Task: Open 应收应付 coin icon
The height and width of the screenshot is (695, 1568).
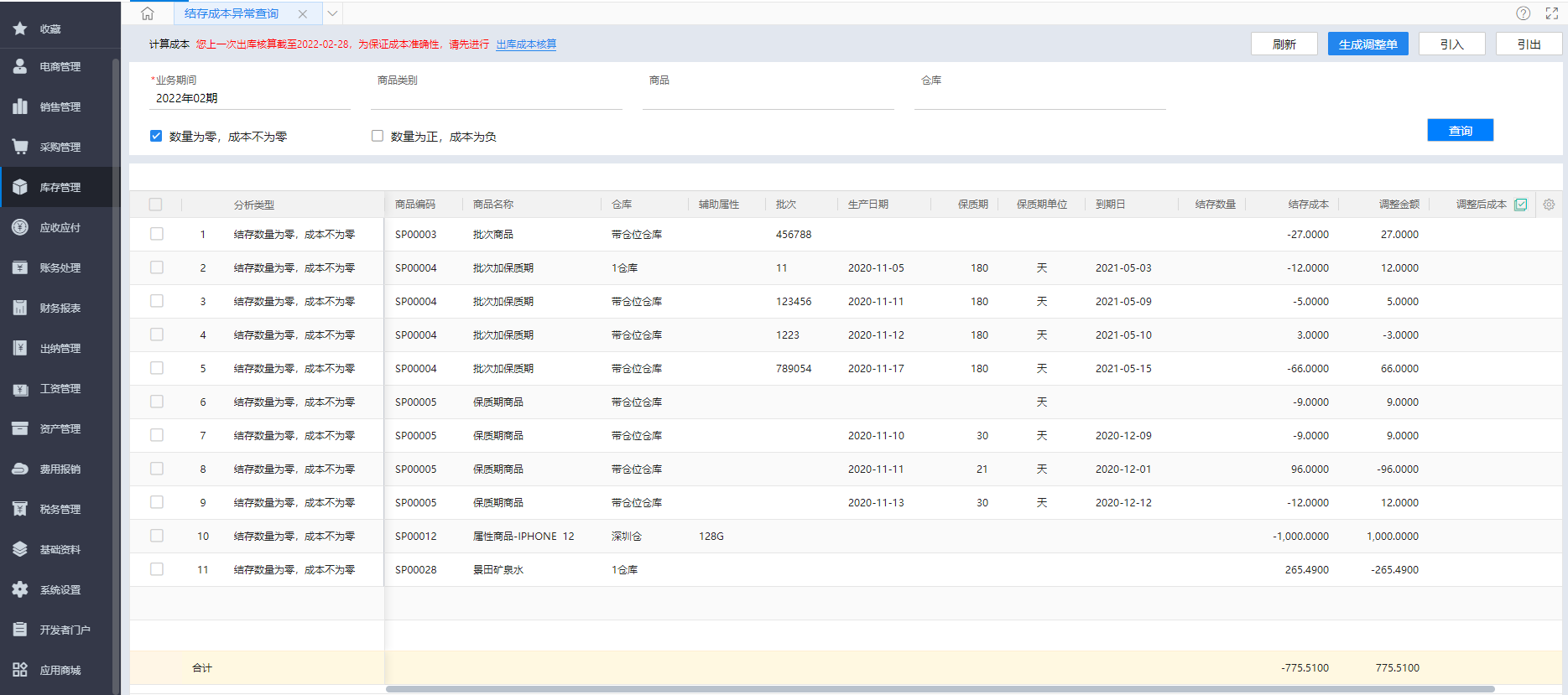Action: click(x=20, y=227)
